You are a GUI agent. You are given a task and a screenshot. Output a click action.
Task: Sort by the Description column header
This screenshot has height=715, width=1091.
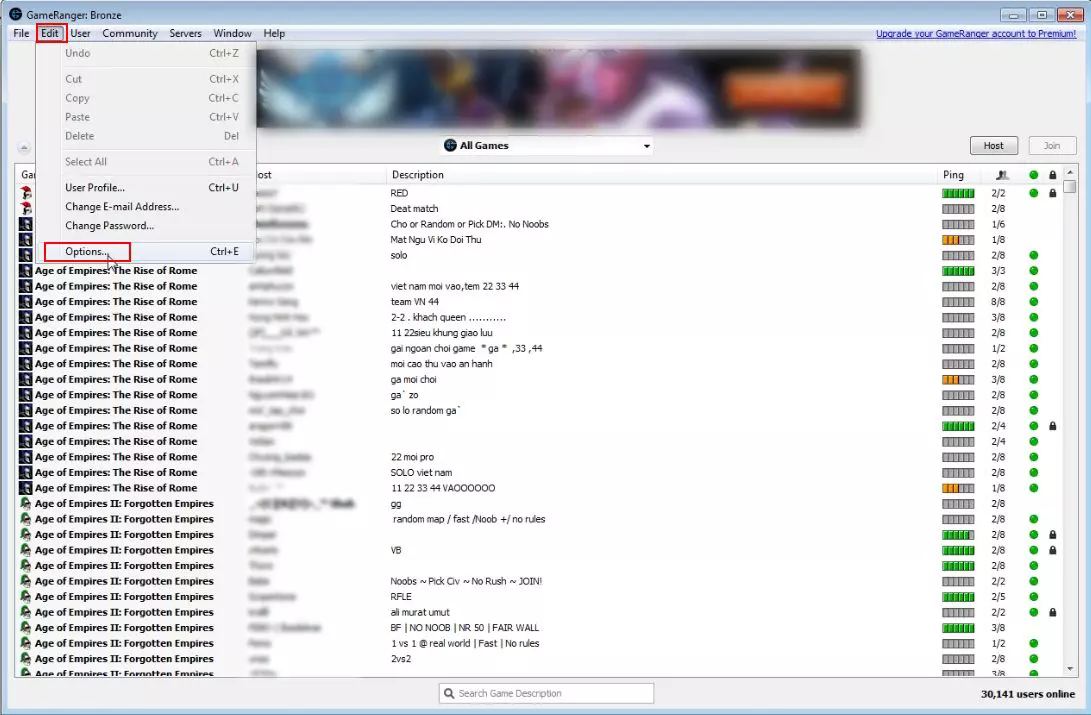coord(417,175)
